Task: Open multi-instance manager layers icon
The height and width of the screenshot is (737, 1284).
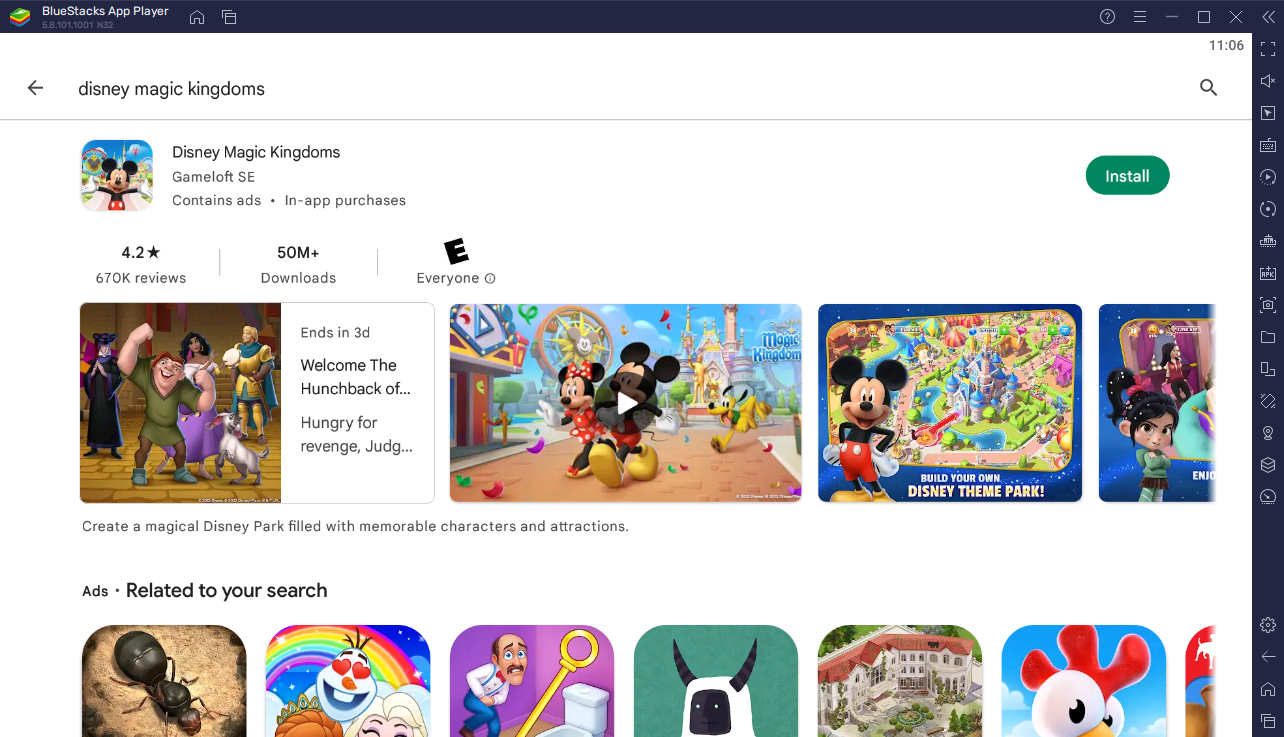Action: tap(1268, 465)
